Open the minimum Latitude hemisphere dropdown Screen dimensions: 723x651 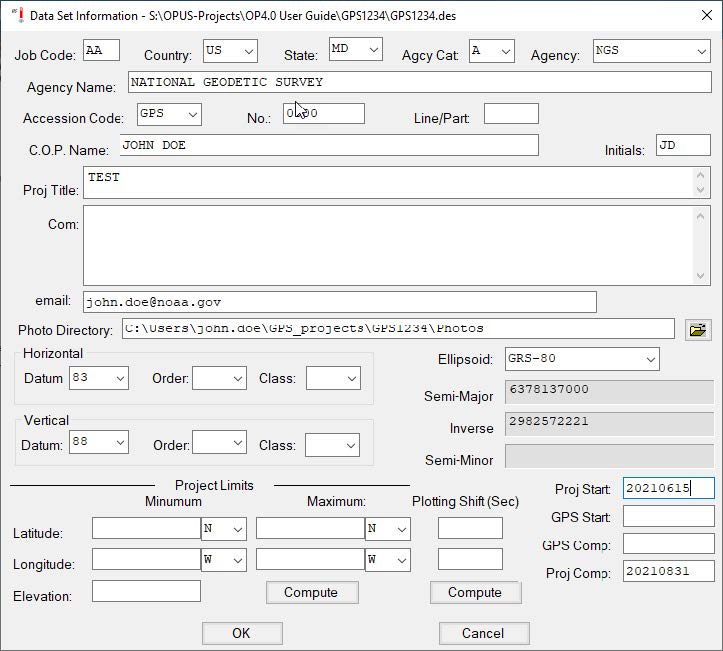click(x=224, y=529)
